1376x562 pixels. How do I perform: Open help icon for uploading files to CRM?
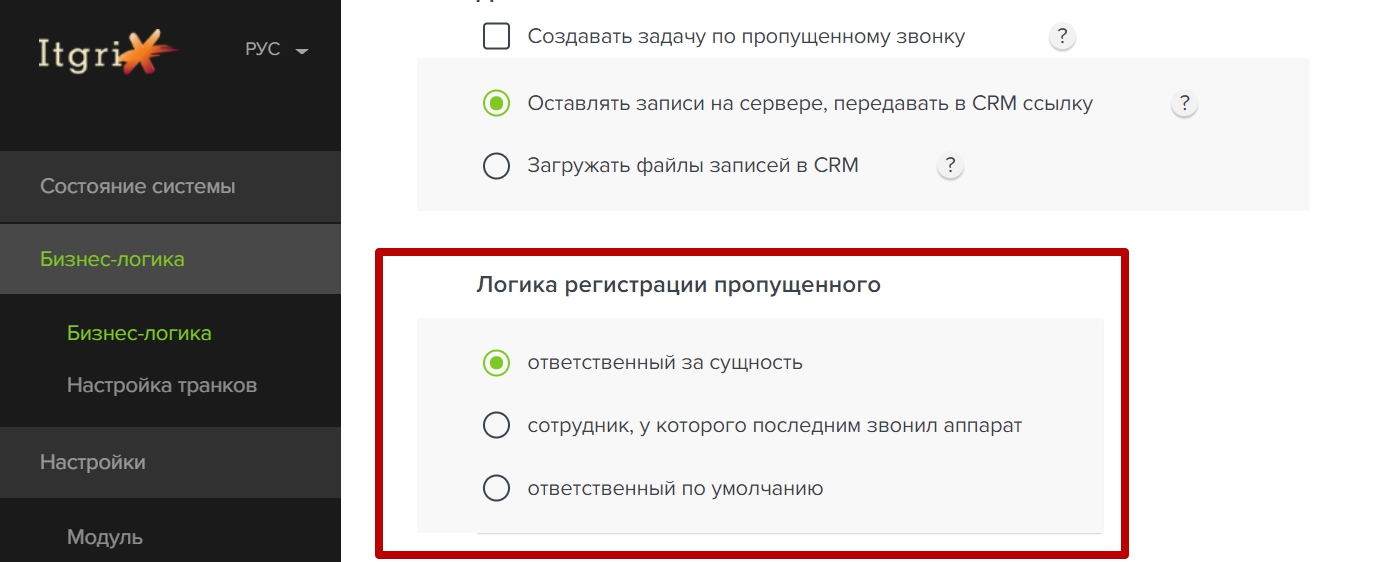tap(950, 166)
